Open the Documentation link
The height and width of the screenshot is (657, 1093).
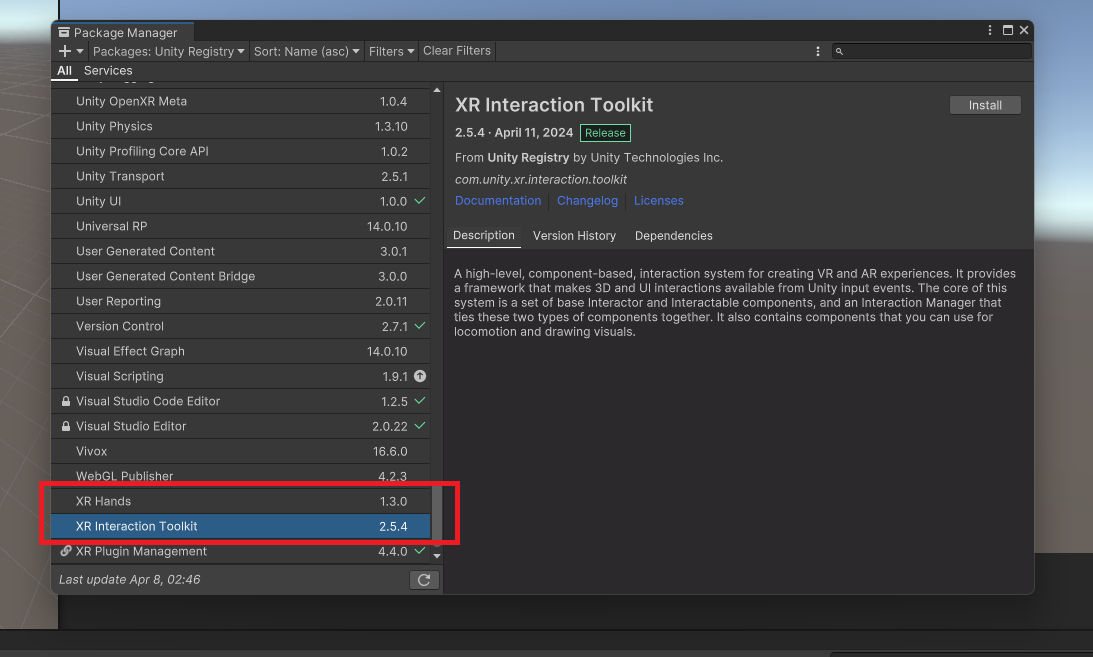[x=498, y=201]
